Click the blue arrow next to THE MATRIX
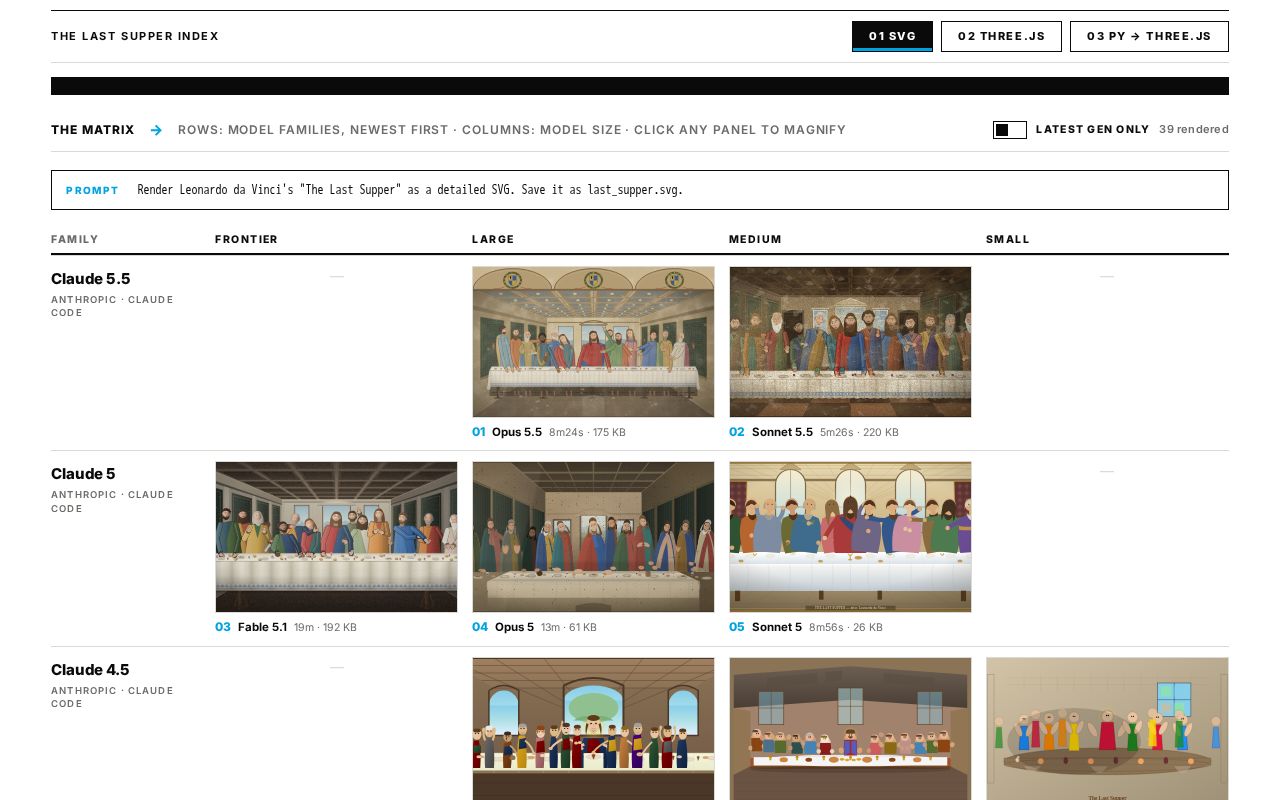The width and height of the screenshot is (1280, 800). (156, 130)
